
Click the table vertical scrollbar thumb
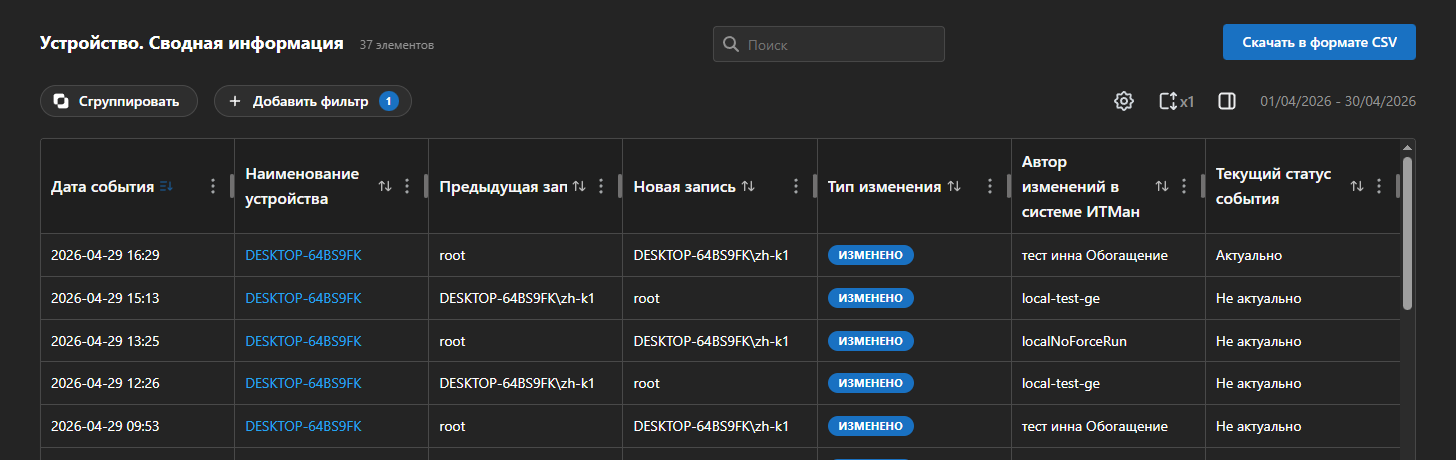(x=1408, y=232)
